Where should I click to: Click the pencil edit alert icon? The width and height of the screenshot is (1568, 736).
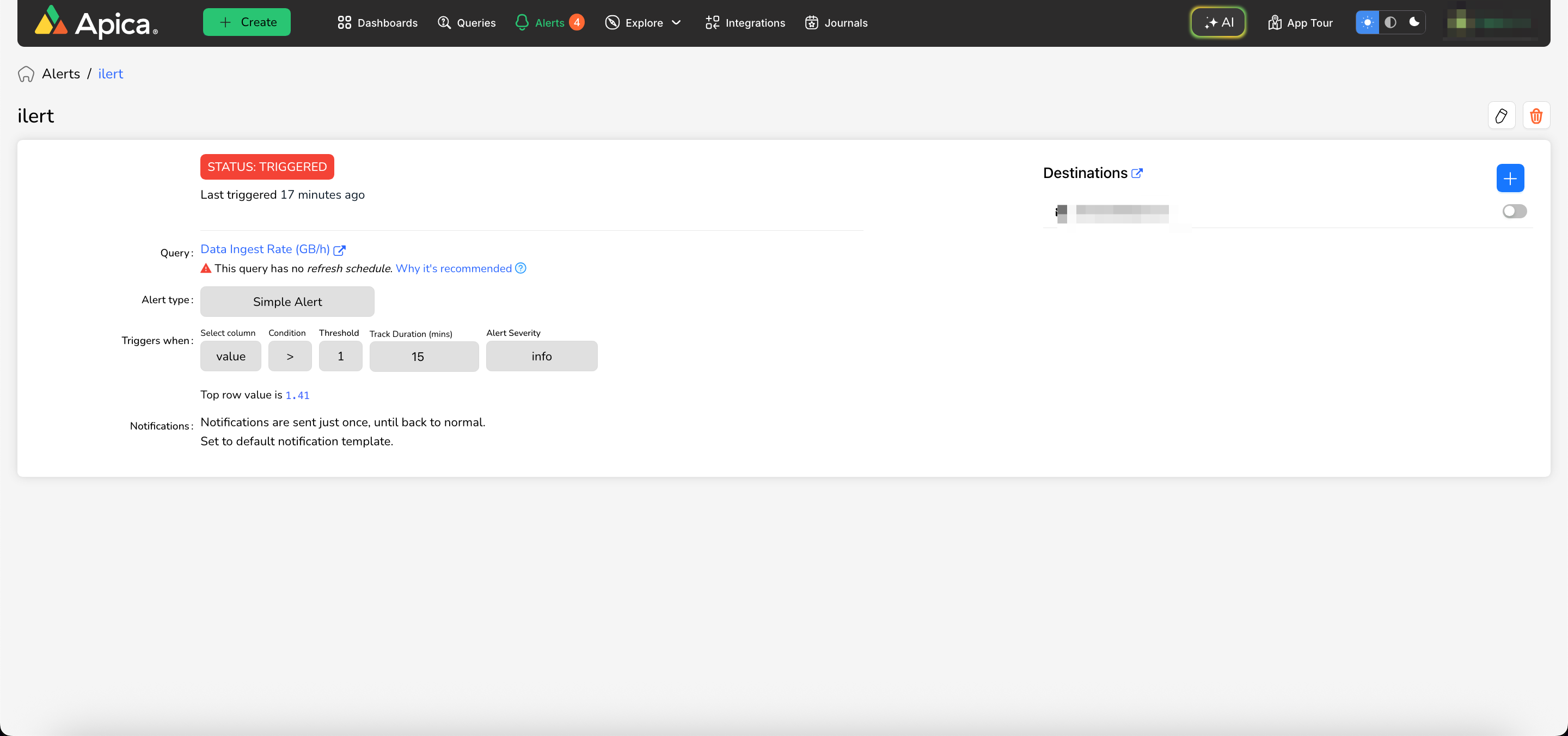point(1501,115)
